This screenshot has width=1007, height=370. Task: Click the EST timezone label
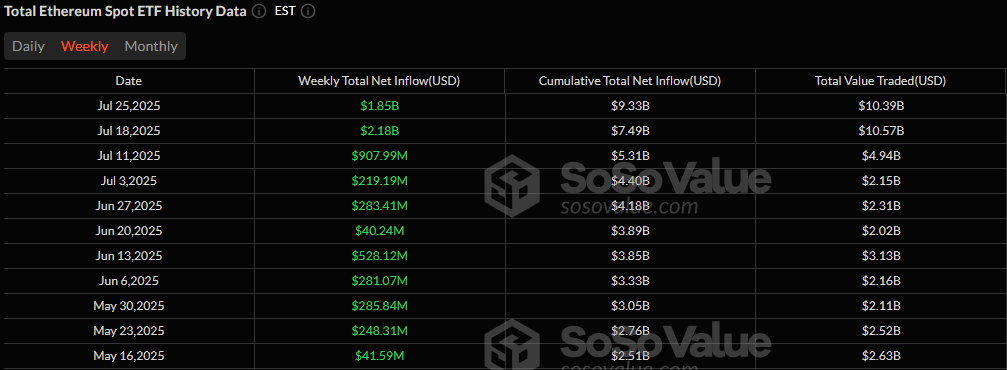coord(285,12)
